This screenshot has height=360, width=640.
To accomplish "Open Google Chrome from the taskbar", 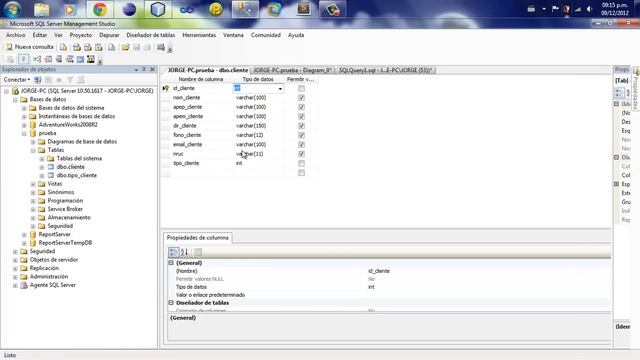I will click(x=100, y=9).
